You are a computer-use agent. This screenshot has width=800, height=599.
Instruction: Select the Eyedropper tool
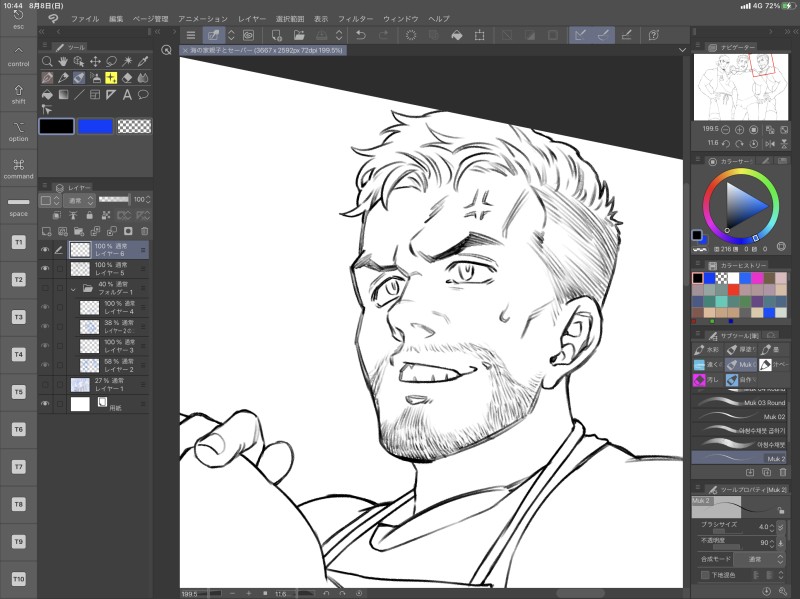(143, 61)
